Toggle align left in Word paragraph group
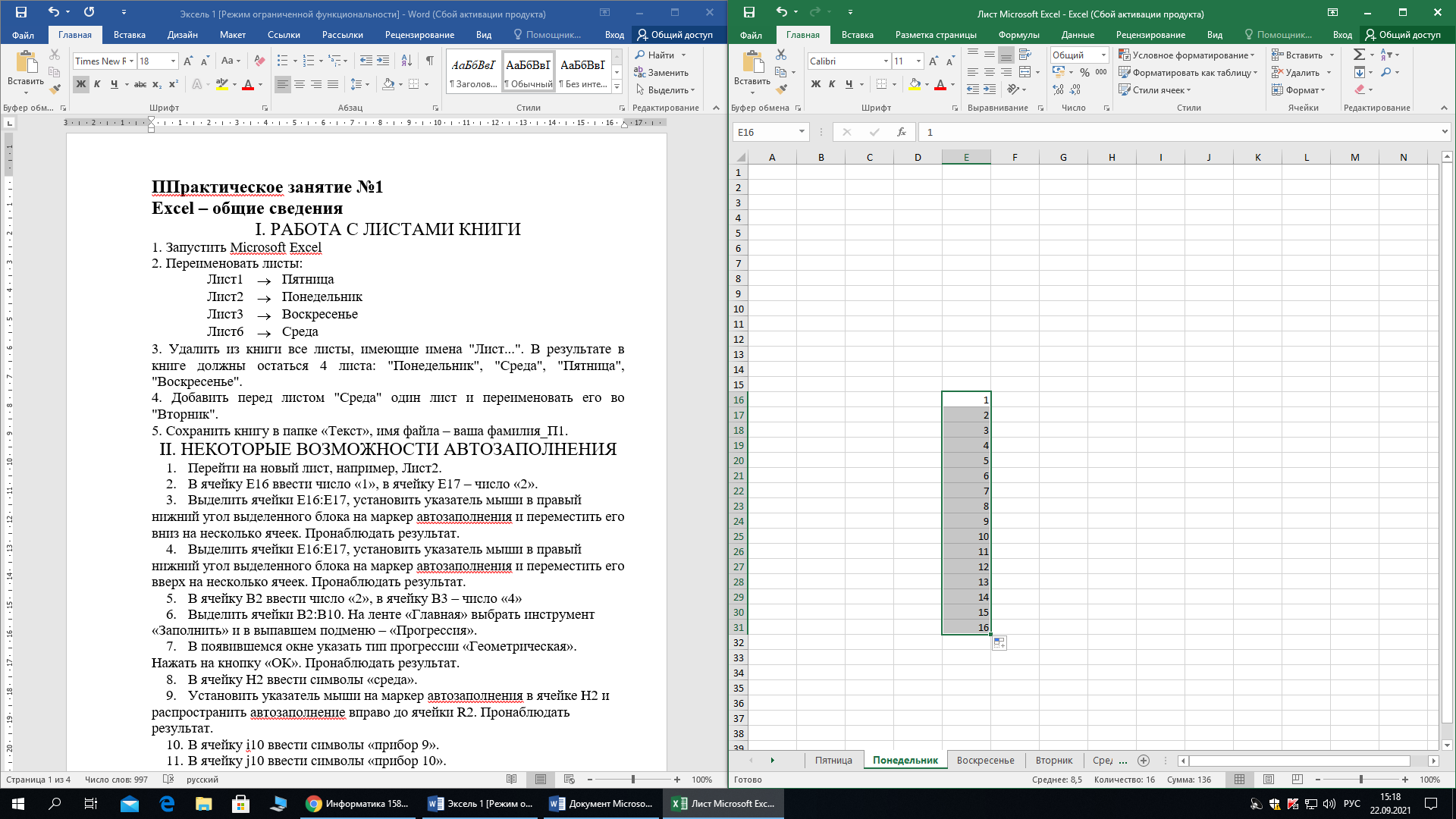1456x819 pixels. (283, 84)
